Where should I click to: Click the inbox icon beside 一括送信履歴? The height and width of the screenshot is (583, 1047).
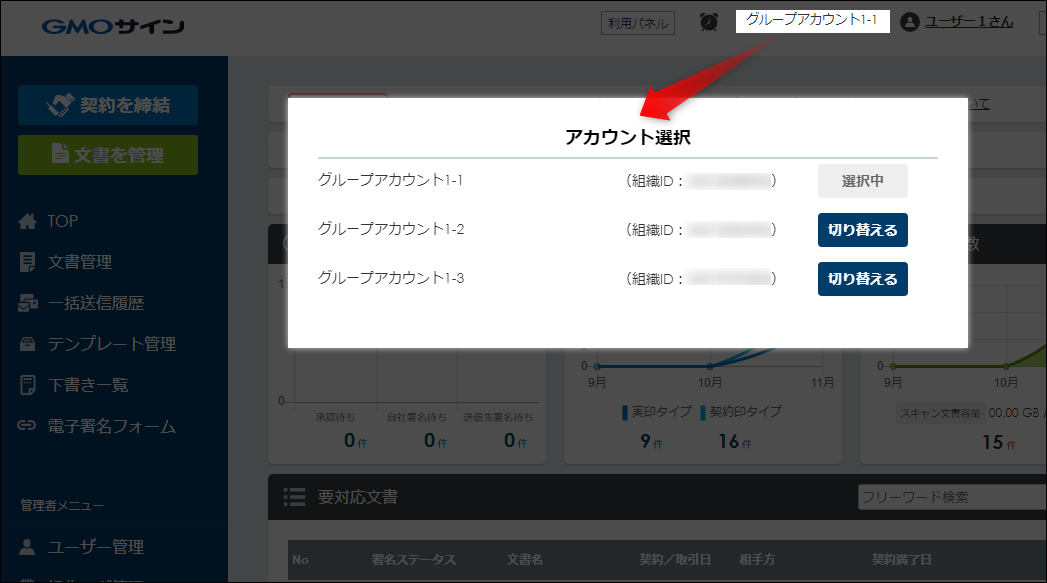[x=27, y=303]
